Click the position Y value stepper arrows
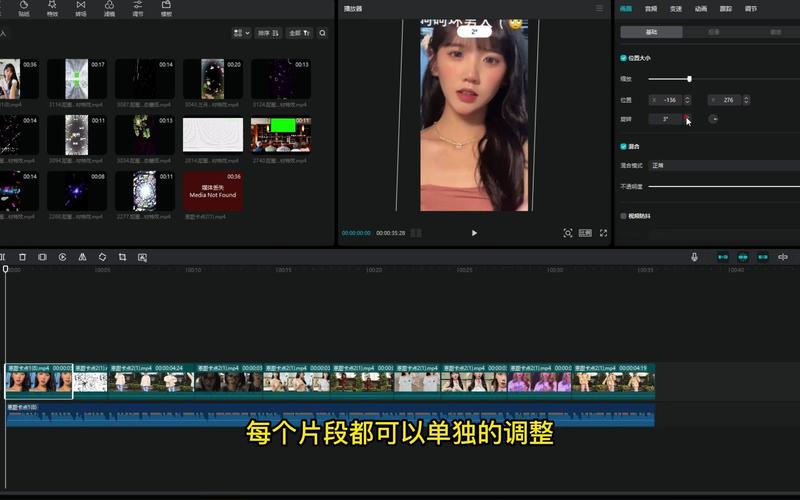The width and height of the screenshot is (800, 500). pos(746,100)
